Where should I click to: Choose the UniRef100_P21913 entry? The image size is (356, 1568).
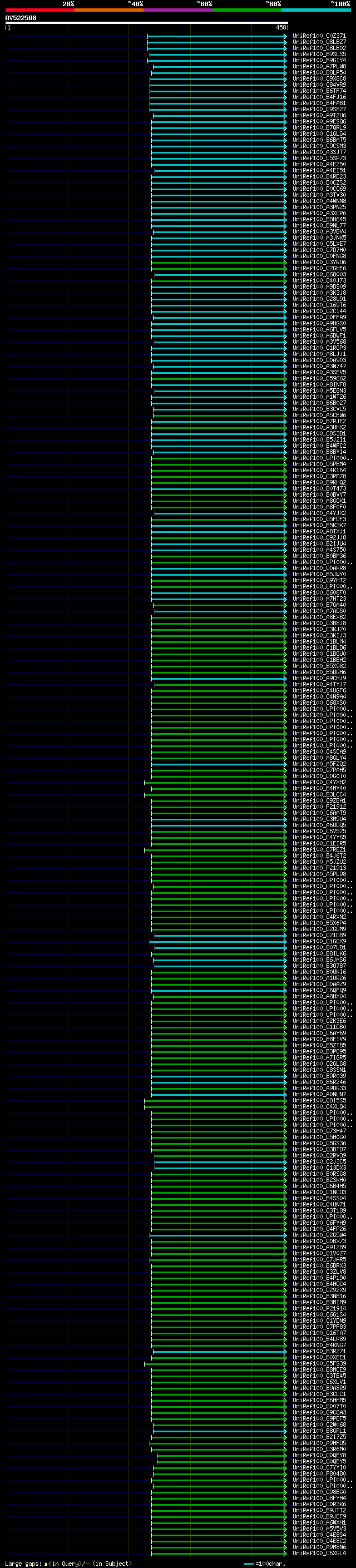point(319,868)
